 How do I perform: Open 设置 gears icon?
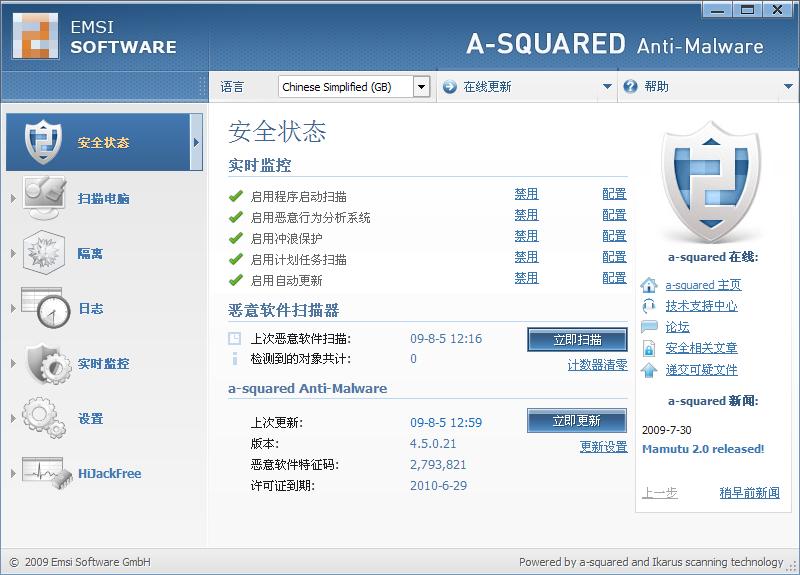44,418
